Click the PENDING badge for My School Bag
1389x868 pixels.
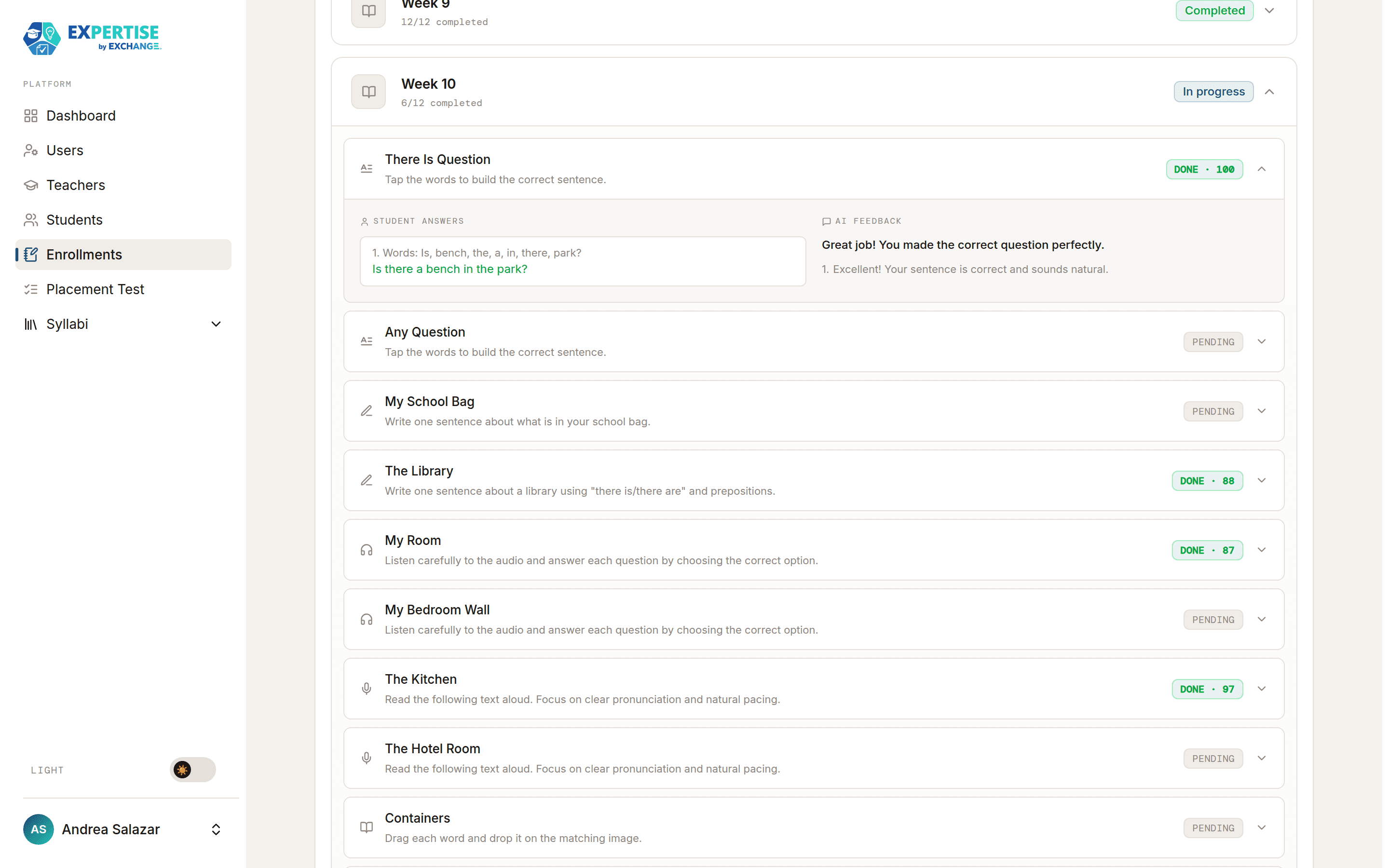pyautogui.click(x=1213, y=411)
